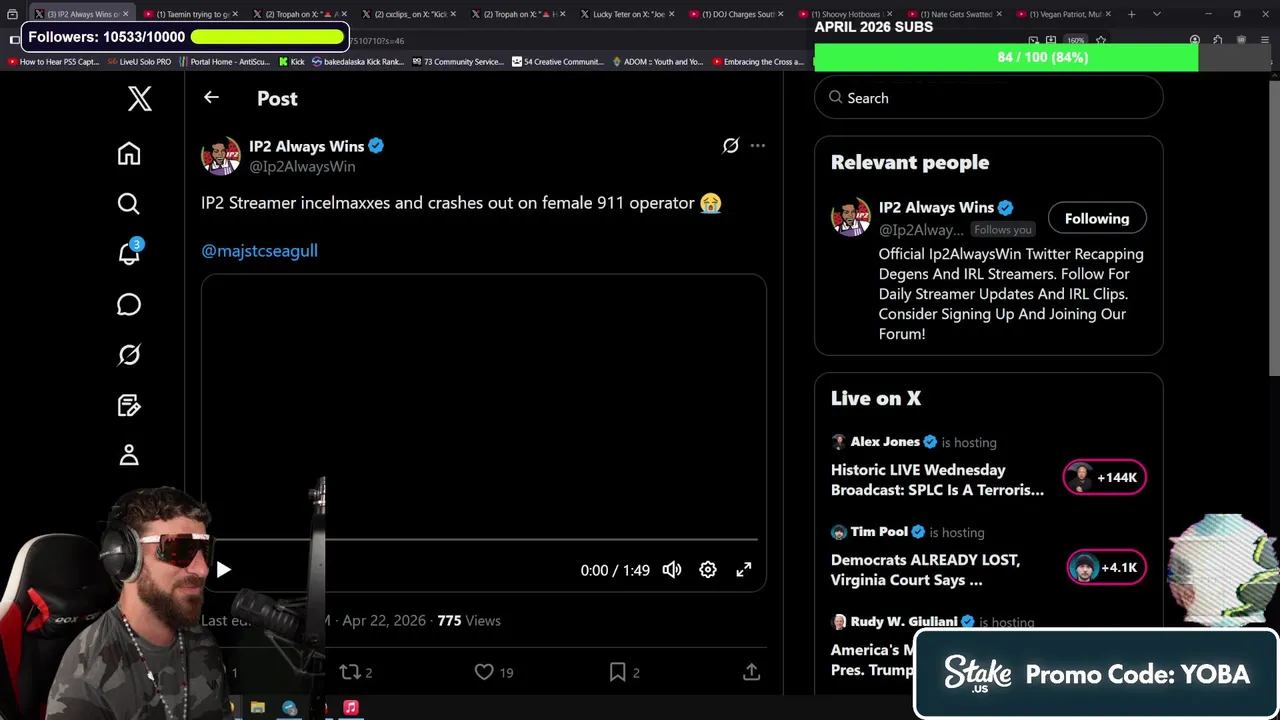This screenshot has height=720, width=1280.
Task: Switch to Taemin trying to browser tab
Action: (x=190, y=14)
